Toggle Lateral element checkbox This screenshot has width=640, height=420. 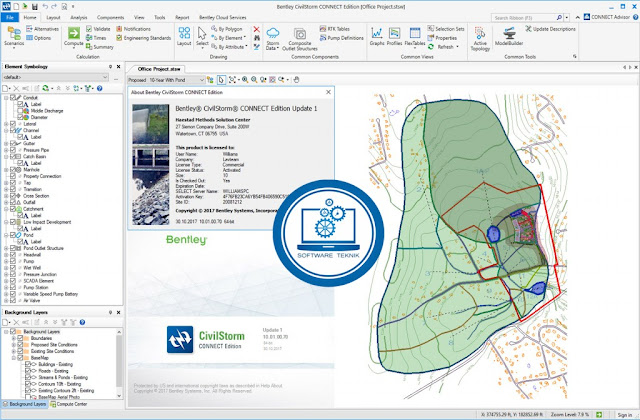[13, 124]
